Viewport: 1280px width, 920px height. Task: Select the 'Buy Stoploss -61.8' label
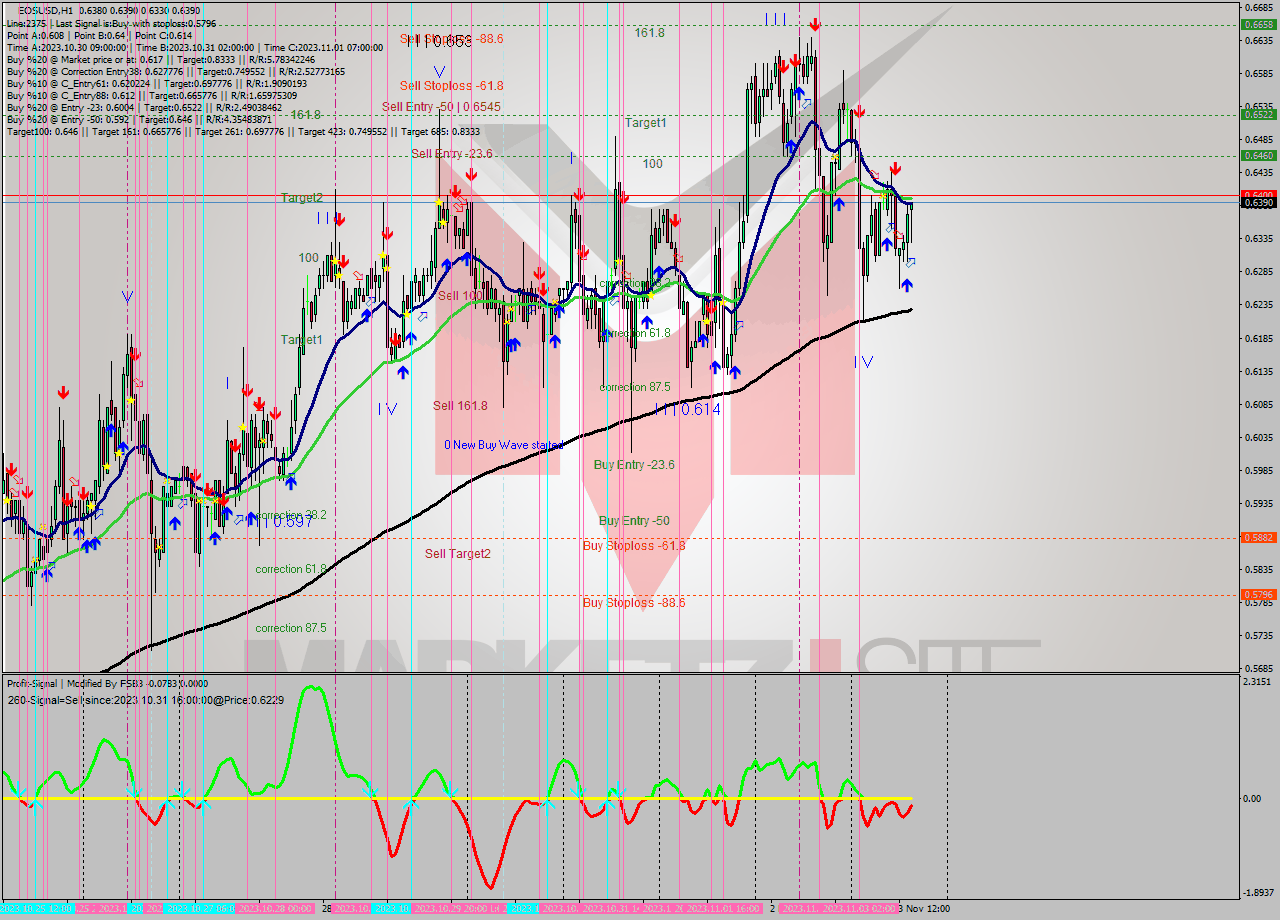coord(634,545)
